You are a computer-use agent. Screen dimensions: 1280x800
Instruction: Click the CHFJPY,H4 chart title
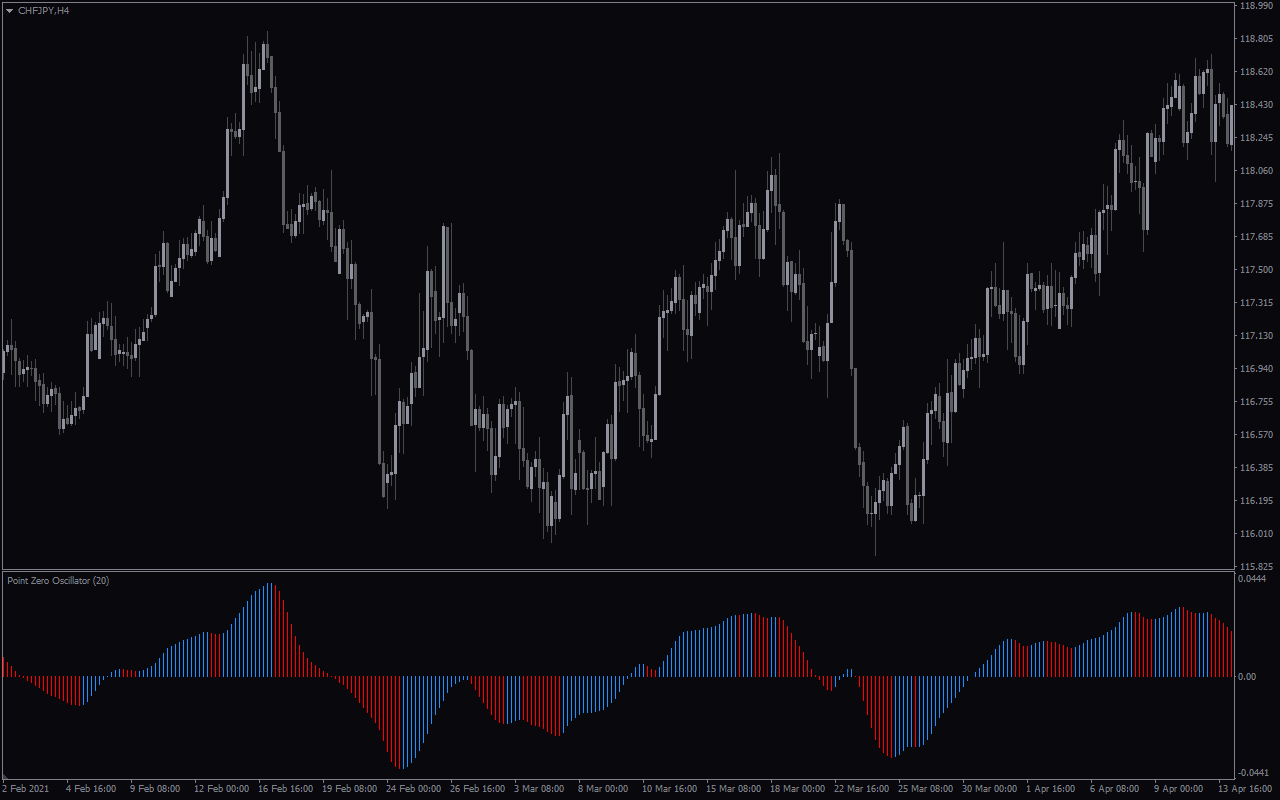(44, 10)
